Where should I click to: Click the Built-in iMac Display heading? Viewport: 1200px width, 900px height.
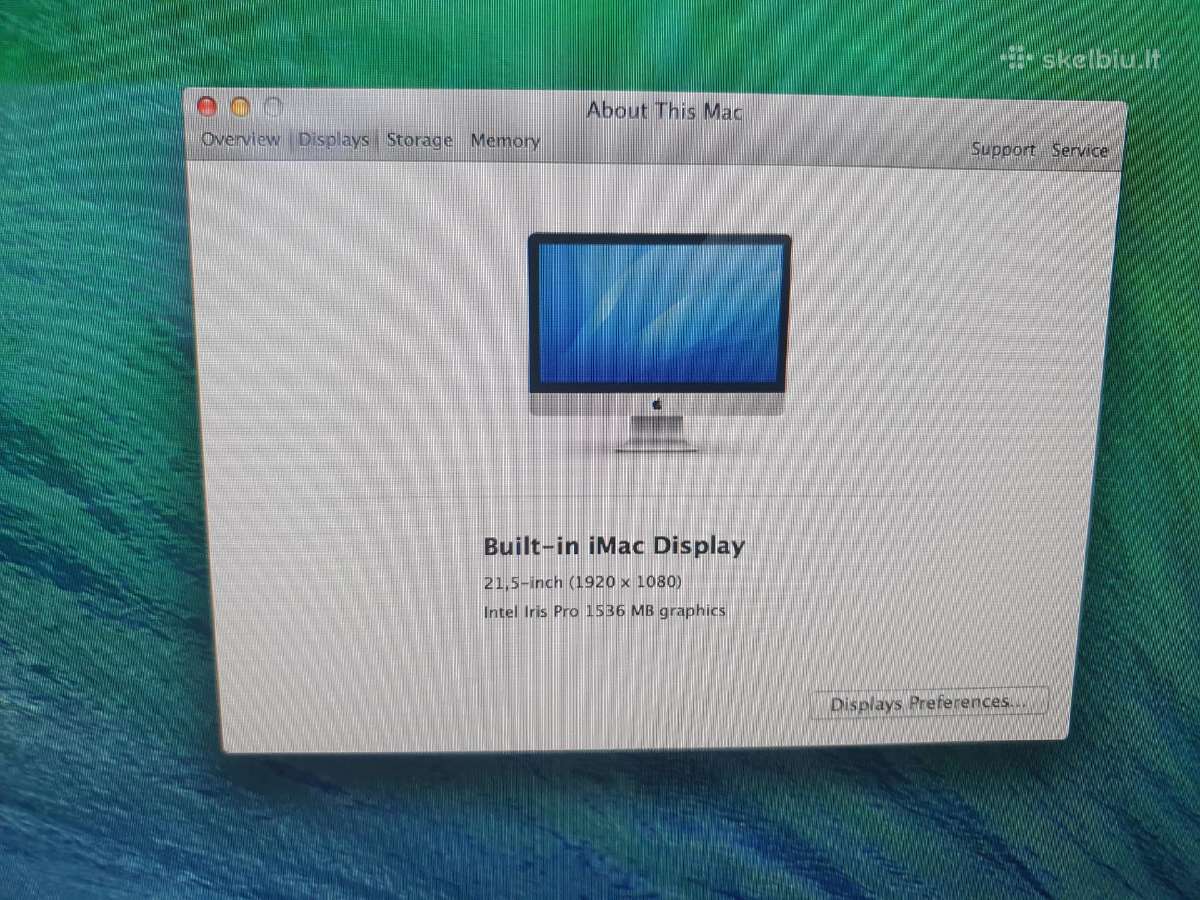[614, 546]
